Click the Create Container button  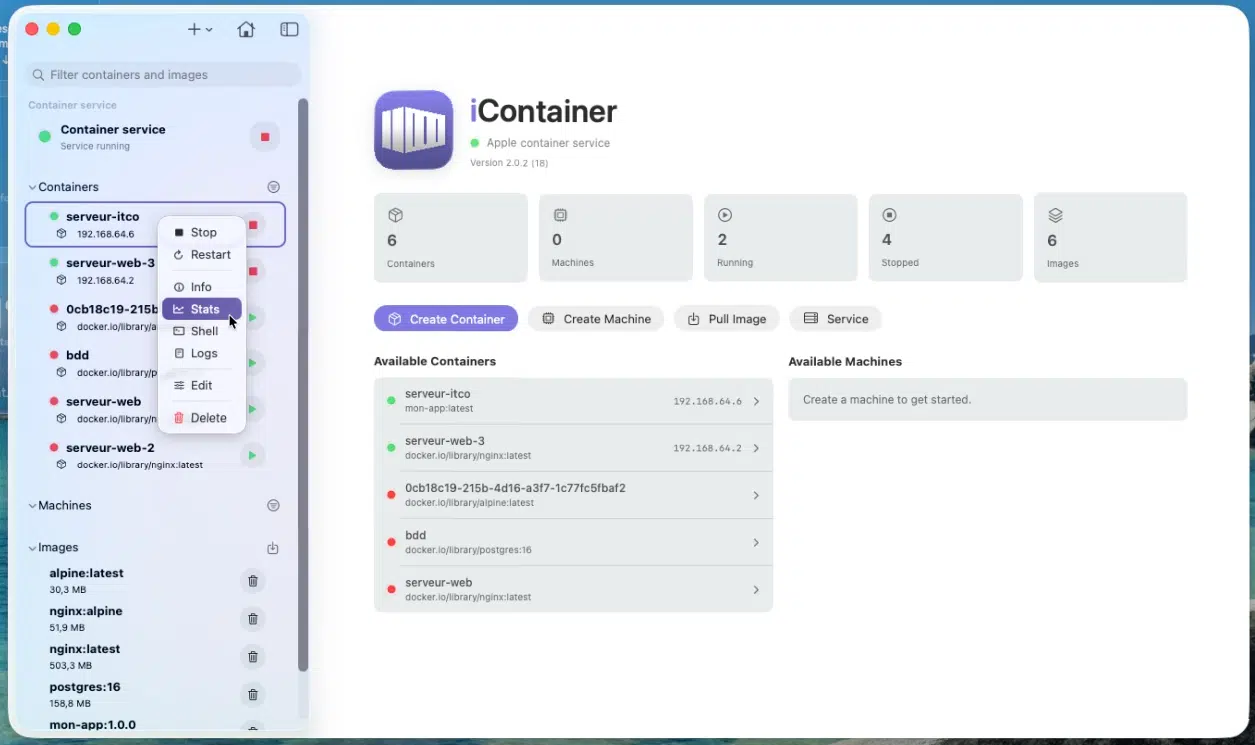coord(446,319)
